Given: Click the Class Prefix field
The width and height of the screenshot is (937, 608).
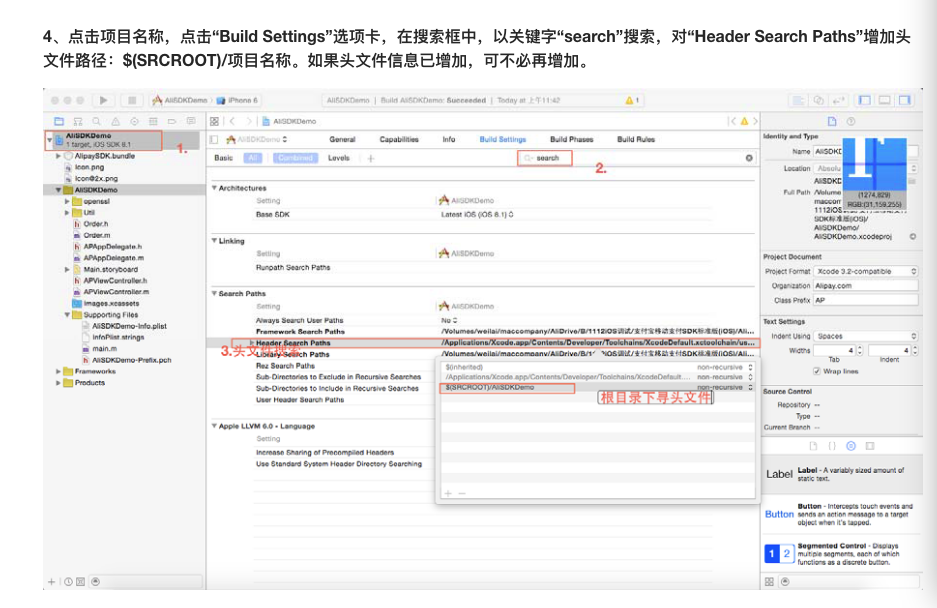Looking at the screenshot, I should pyautogui.click(x=866, y=300).
